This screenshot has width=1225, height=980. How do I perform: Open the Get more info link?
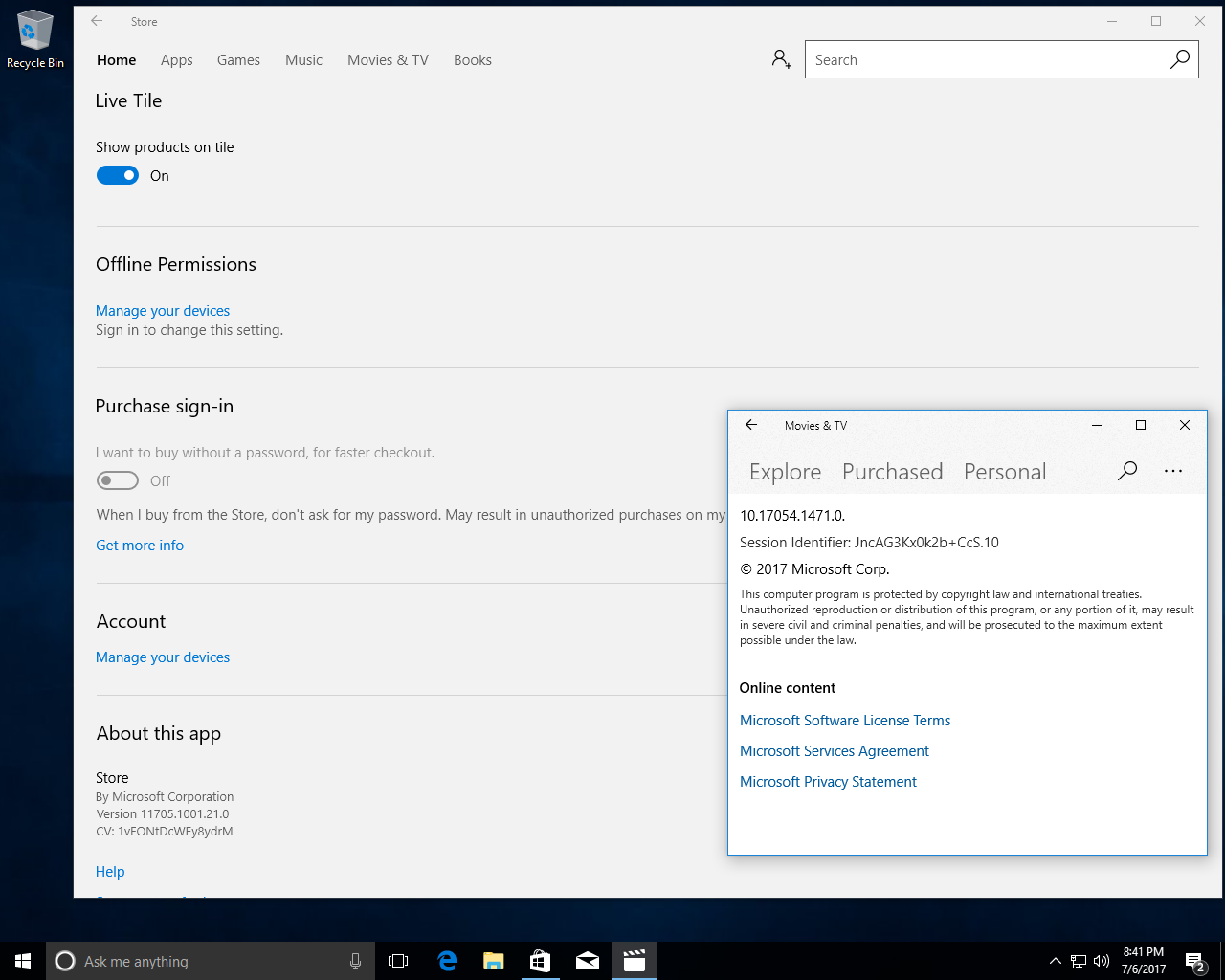tap(140, 546)
